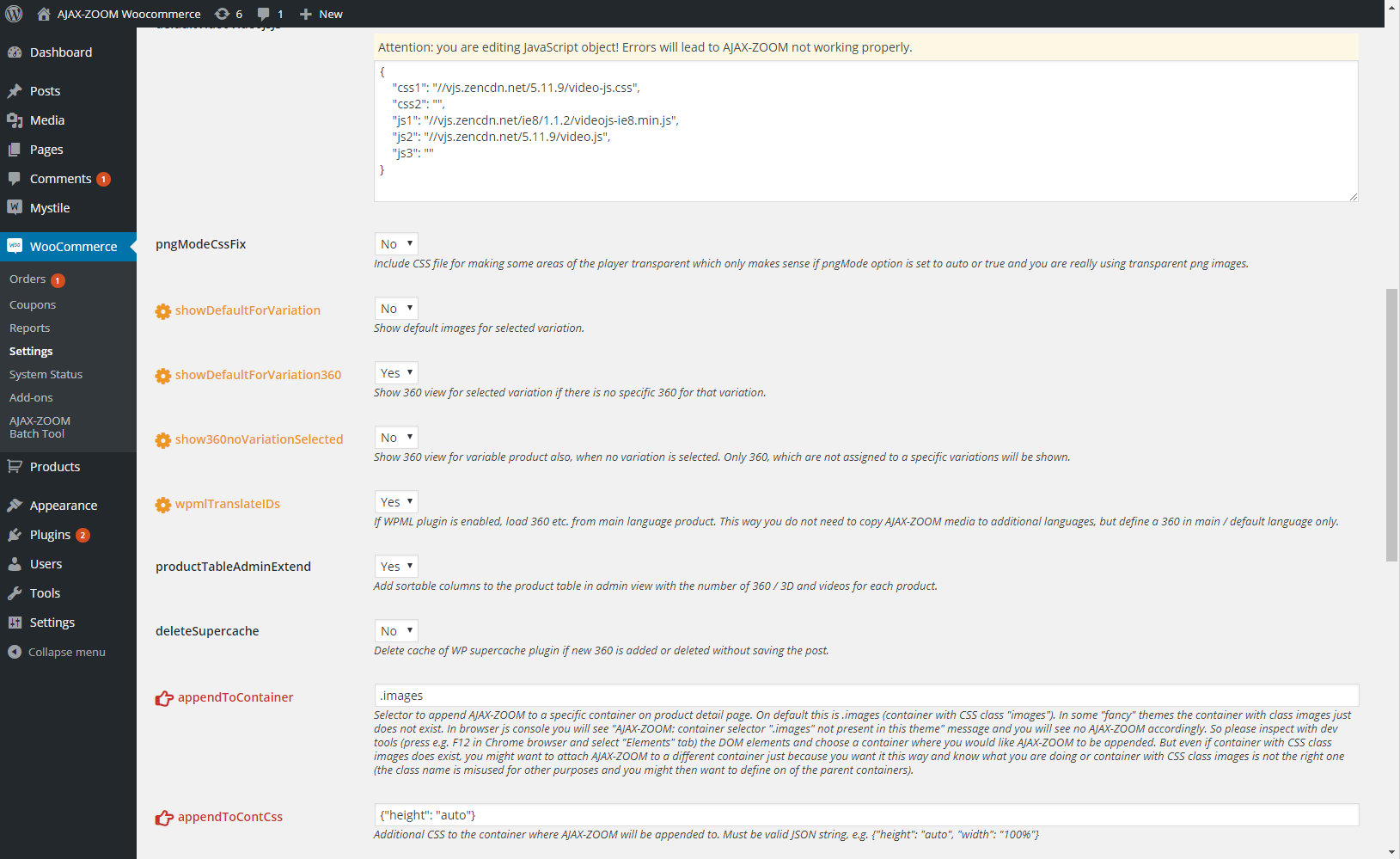This screenshot has height=859, width=1400.
Task: Click the home icon beside AJAX-ZOOM Woocommerce
Action: pyautogui.click(x=44, y=14)
